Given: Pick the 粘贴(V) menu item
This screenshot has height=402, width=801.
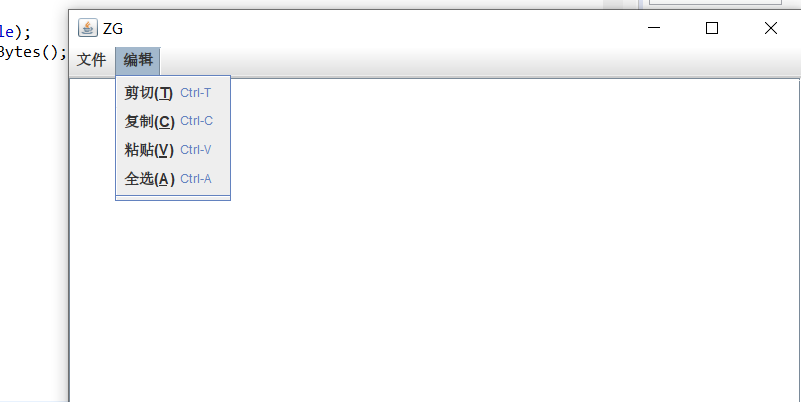Looking at the screenshot, I should click(x=173, y=150).
